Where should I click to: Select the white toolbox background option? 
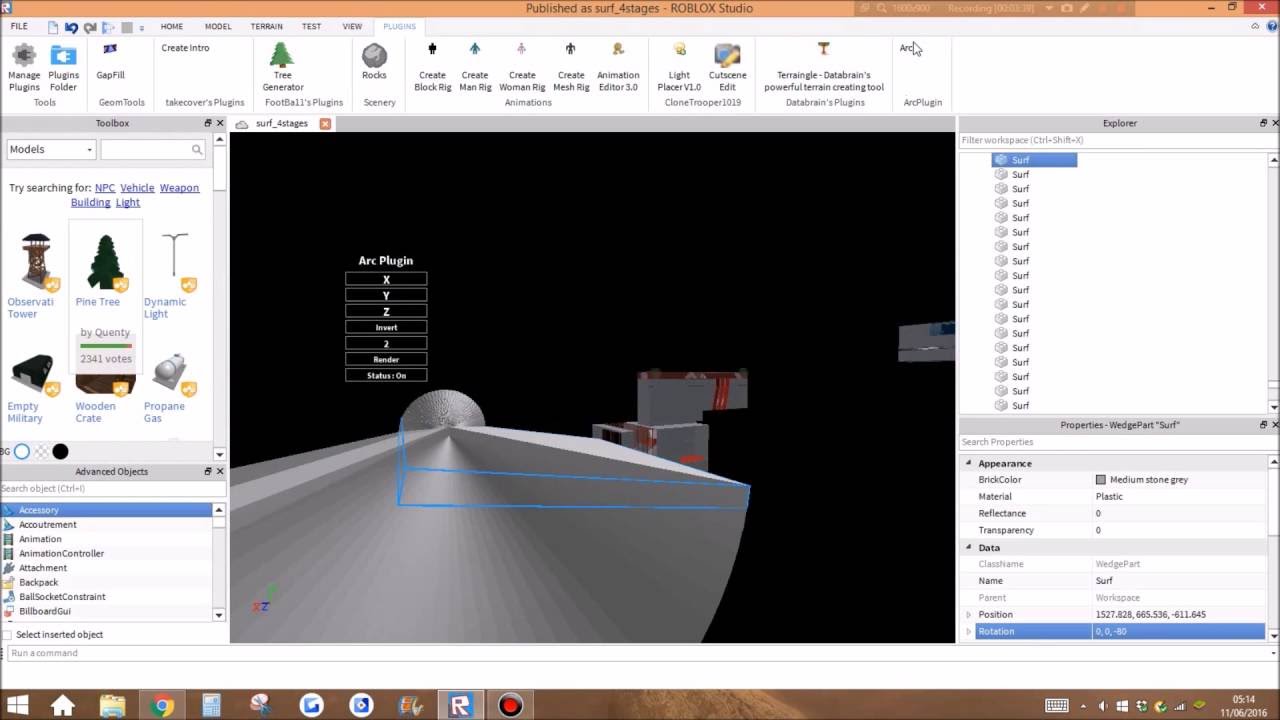[22, 452]
